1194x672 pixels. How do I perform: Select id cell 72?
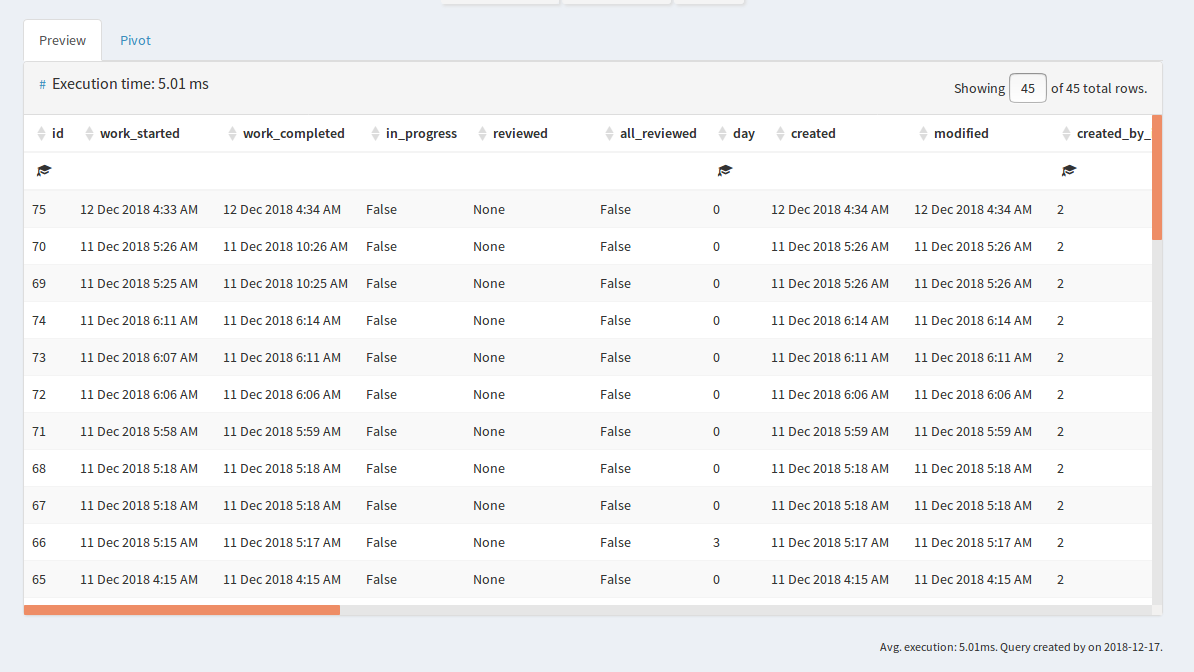point(39,395)
